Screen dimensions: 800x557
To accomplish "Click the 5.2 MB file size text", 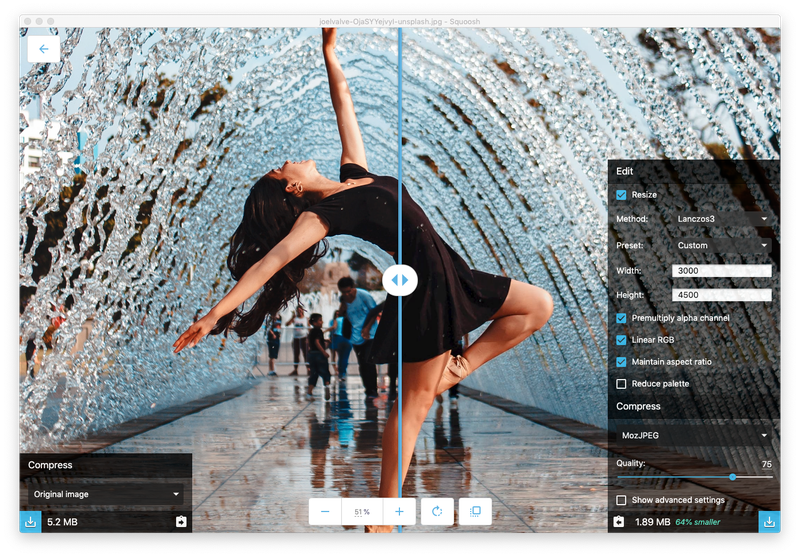I will coord(62,522).
